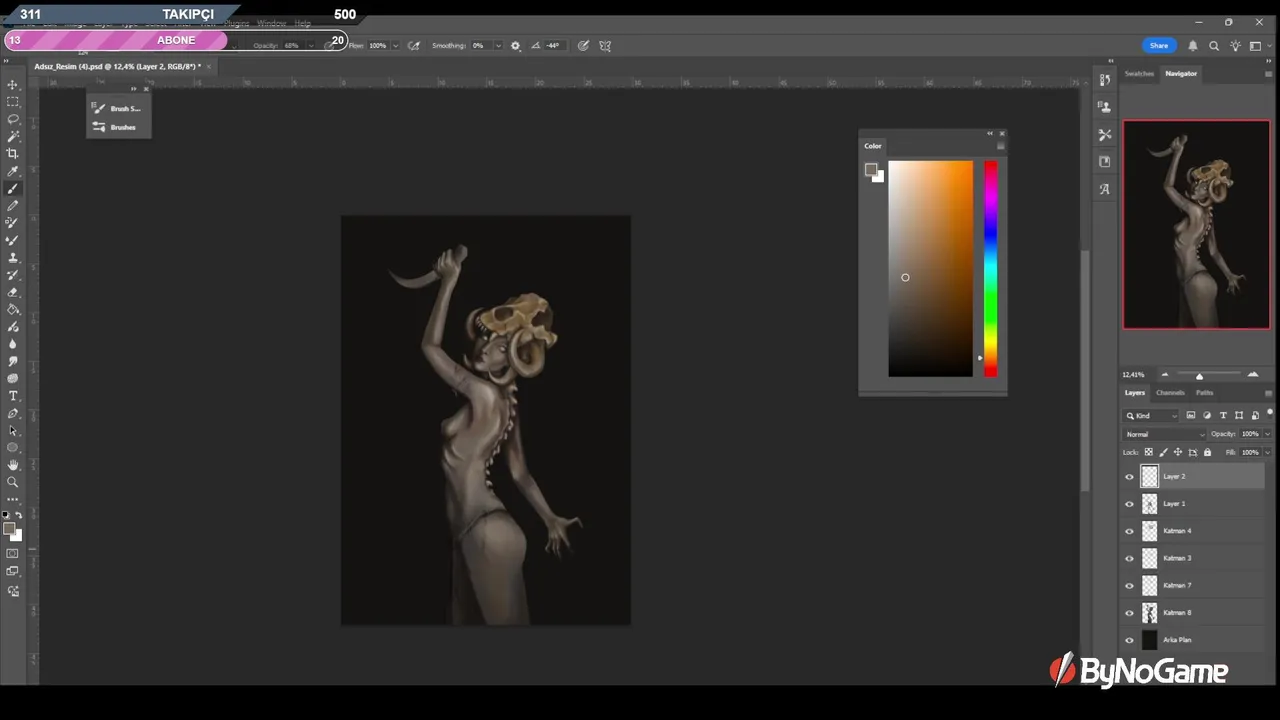Image resolution: width=1280 pixels, height=720 pixels.
Task: Toggle lock all padlock icon
Action: tap(1207, 452)
